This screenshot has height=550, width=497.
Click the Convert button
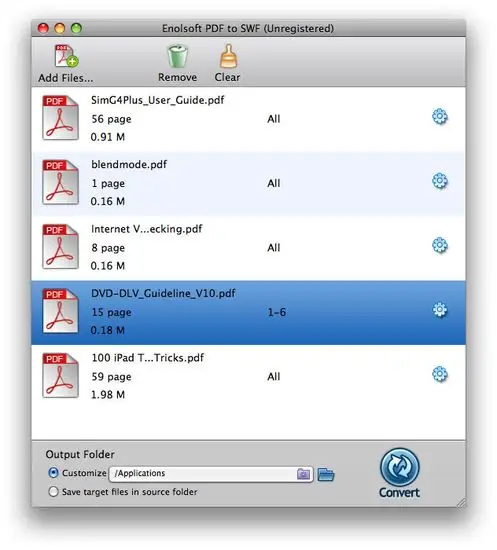coord(399,473)
